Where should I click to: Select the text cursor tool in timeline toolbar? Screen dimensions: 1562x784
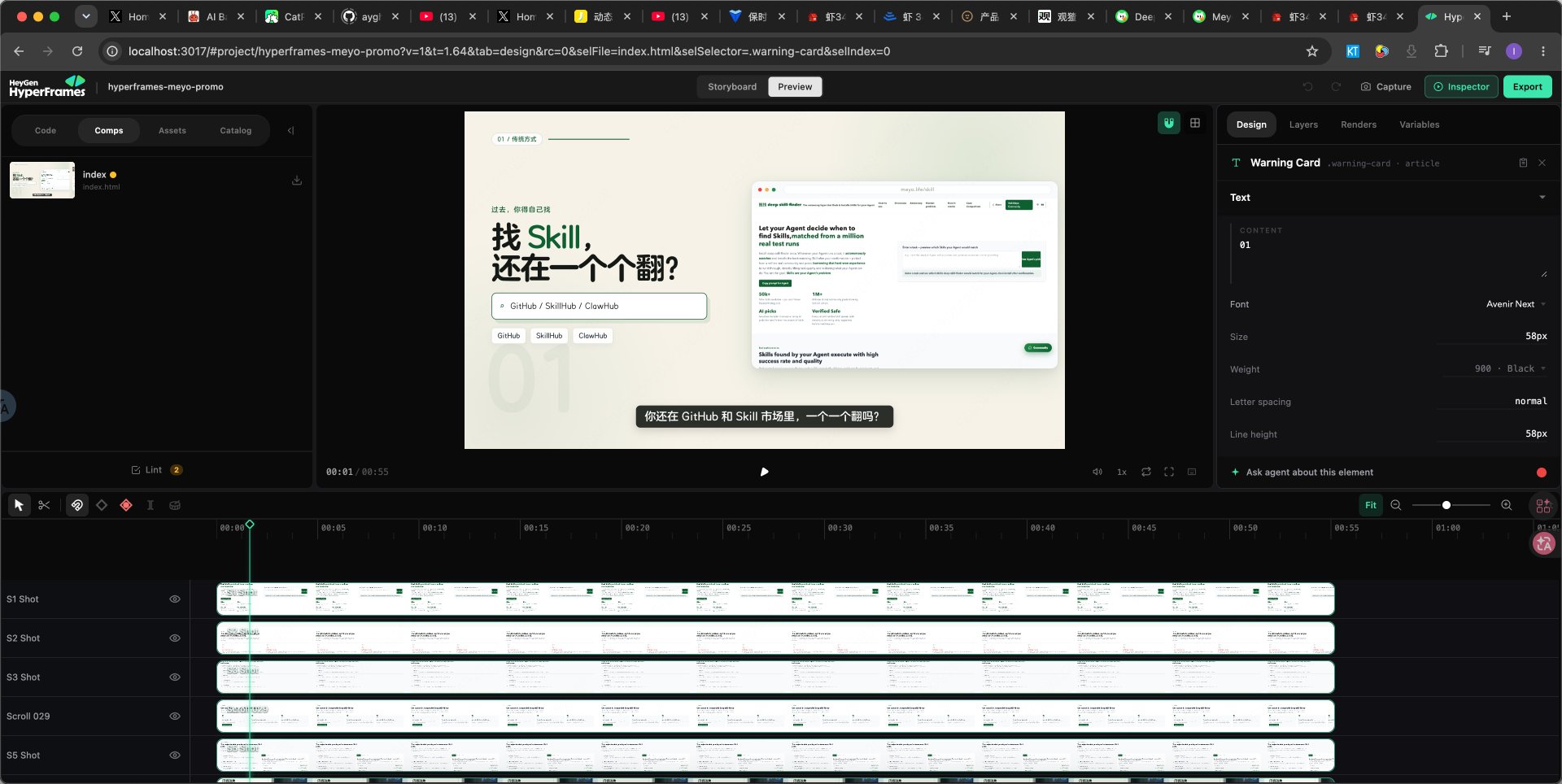click(x=150, y=505)
